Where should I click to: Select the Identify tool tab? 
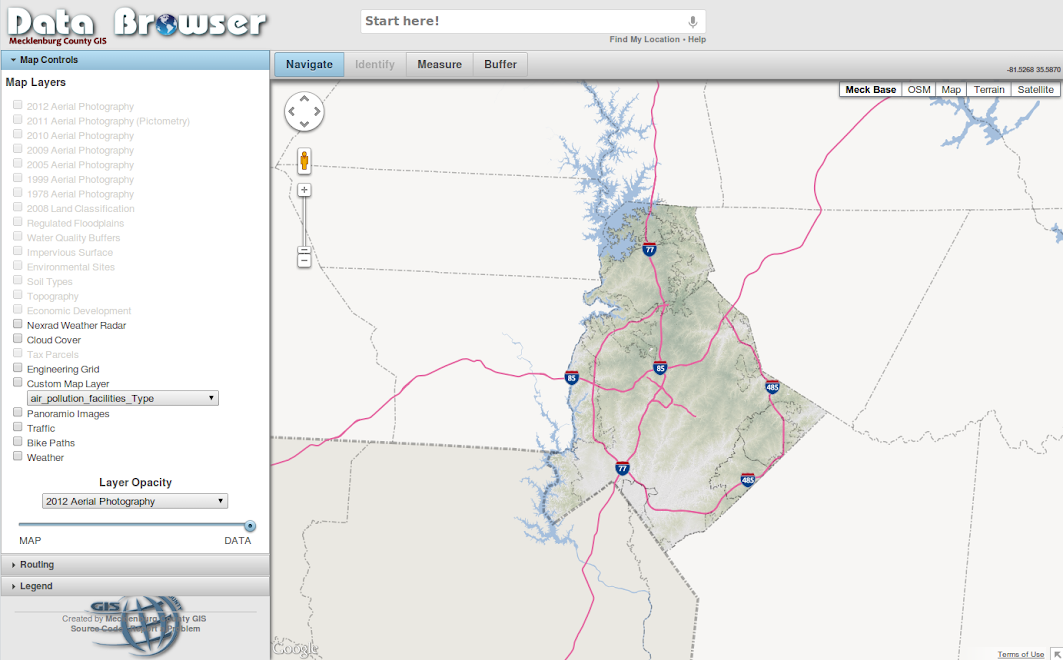click(375, 64)
